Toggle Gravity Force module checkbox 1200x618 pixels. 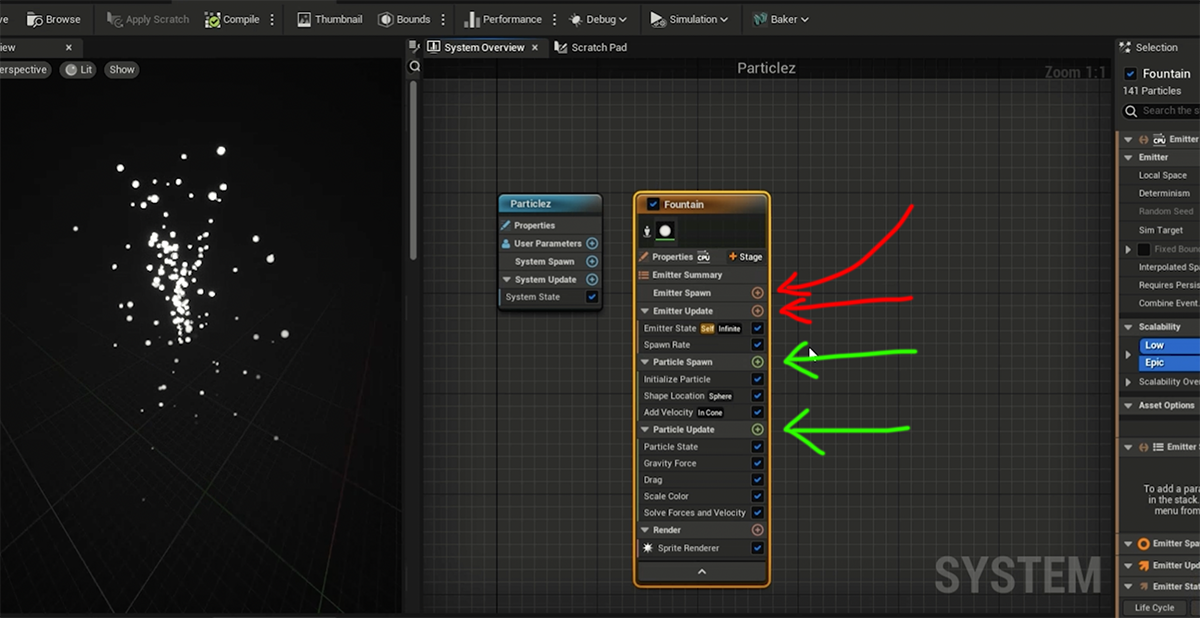[x=757, y=463]
